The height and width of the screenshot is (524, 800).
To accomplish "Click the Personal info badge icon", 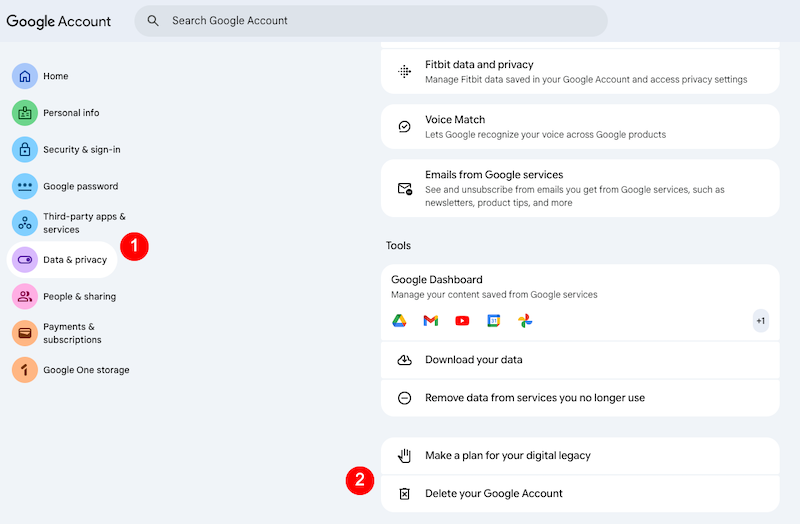I will pyautogui.click(x=24, y=113).
